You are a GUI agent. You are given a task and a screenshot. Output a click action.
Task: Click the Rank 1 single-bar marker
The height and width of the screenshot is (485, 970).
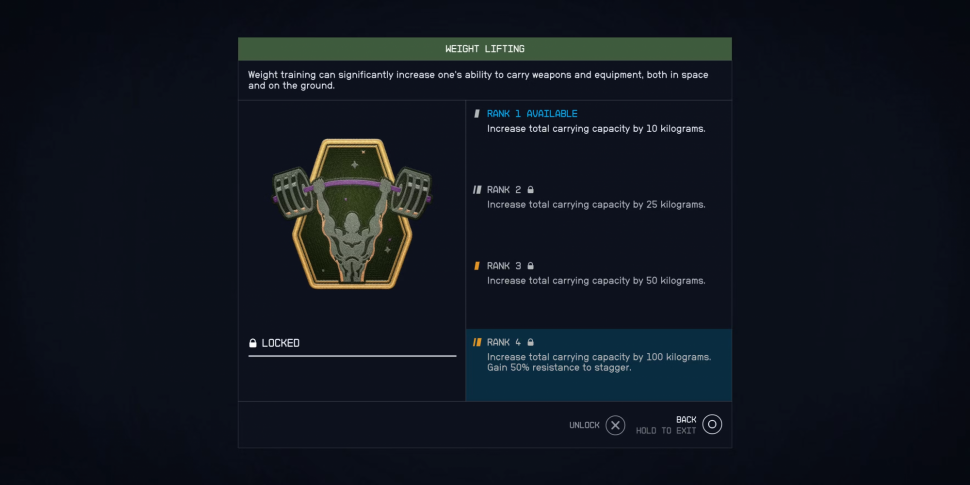click(x=476, y=114)
